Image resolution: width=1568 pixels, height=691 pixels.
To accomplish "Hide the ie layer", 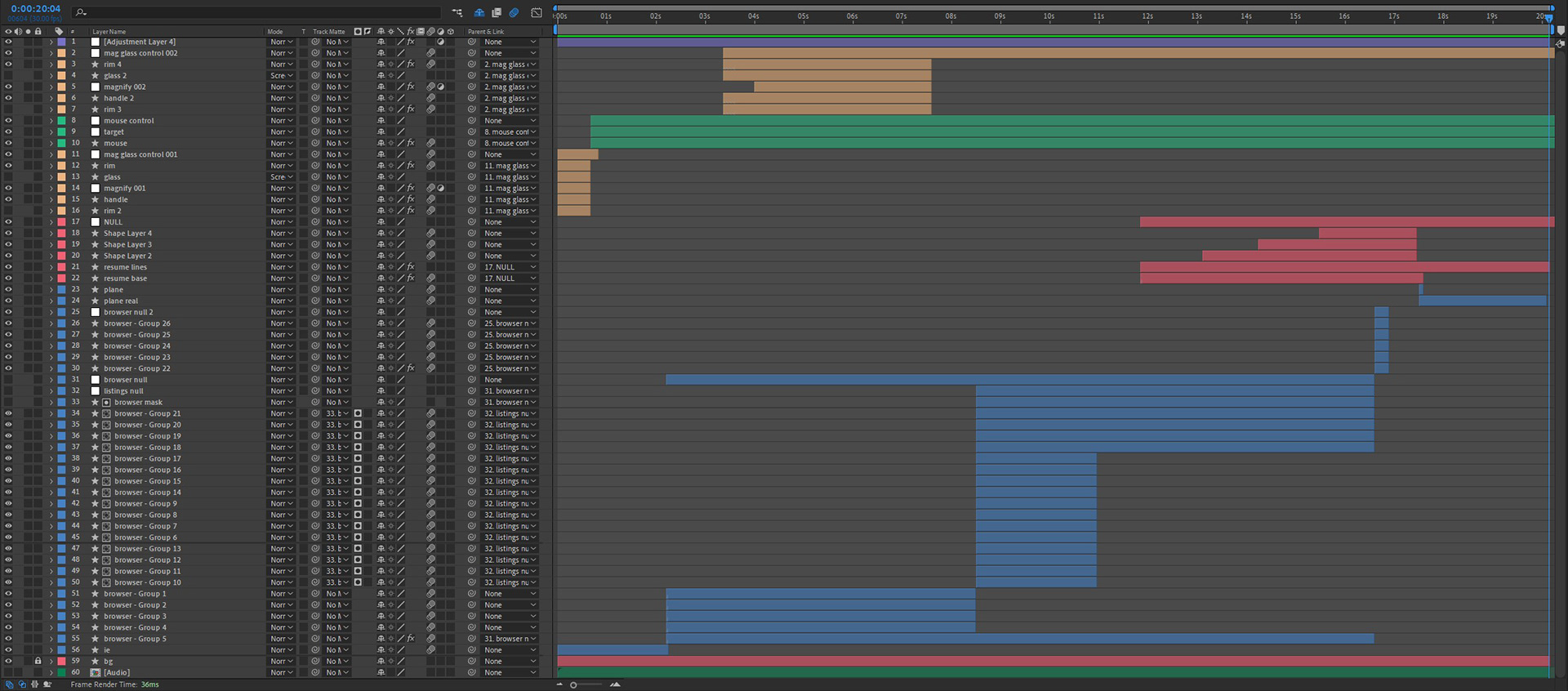I will [x=8, y=650].
